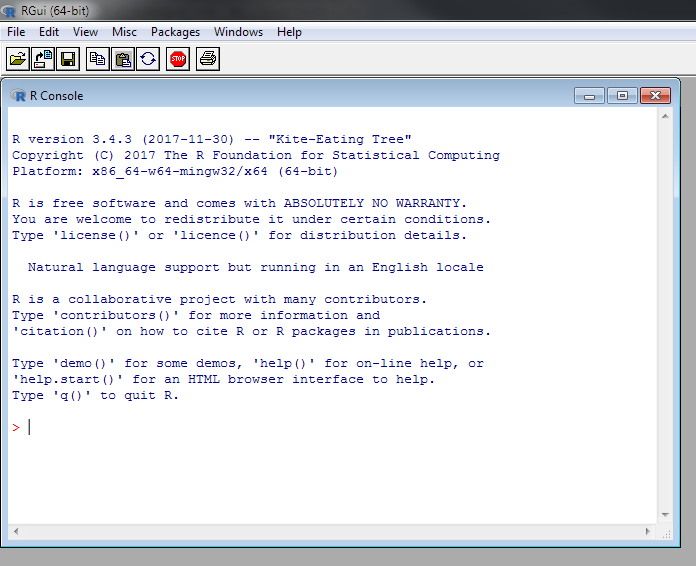This screenshot has height=566, width=696.
Task: Click the console scrollbar up arrow
Action: point(664,116)
